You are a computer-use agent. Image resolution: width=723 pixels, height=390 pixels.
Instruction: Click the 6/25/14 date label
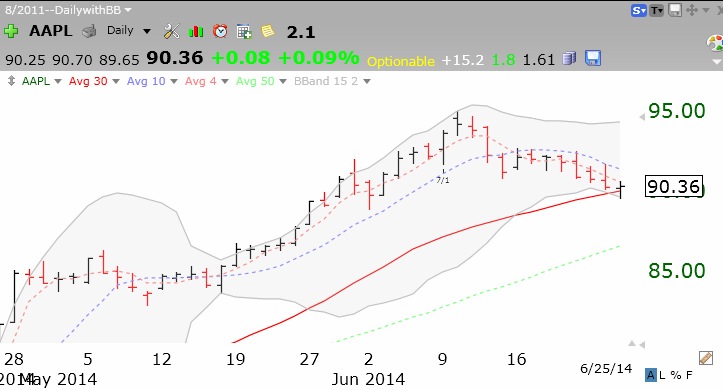pyautogui.click(x=606, y=369)
